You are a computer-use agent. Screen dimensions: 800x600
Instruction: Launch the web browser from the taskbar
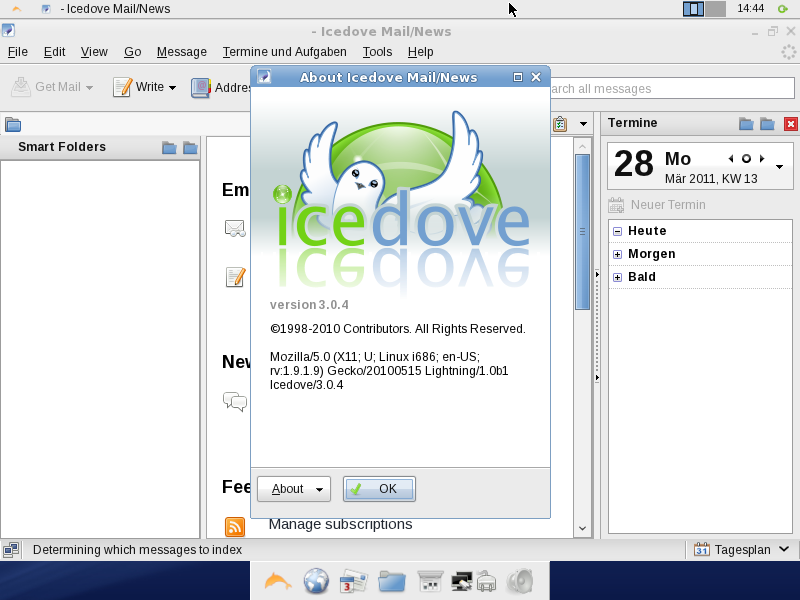(316, 580)
